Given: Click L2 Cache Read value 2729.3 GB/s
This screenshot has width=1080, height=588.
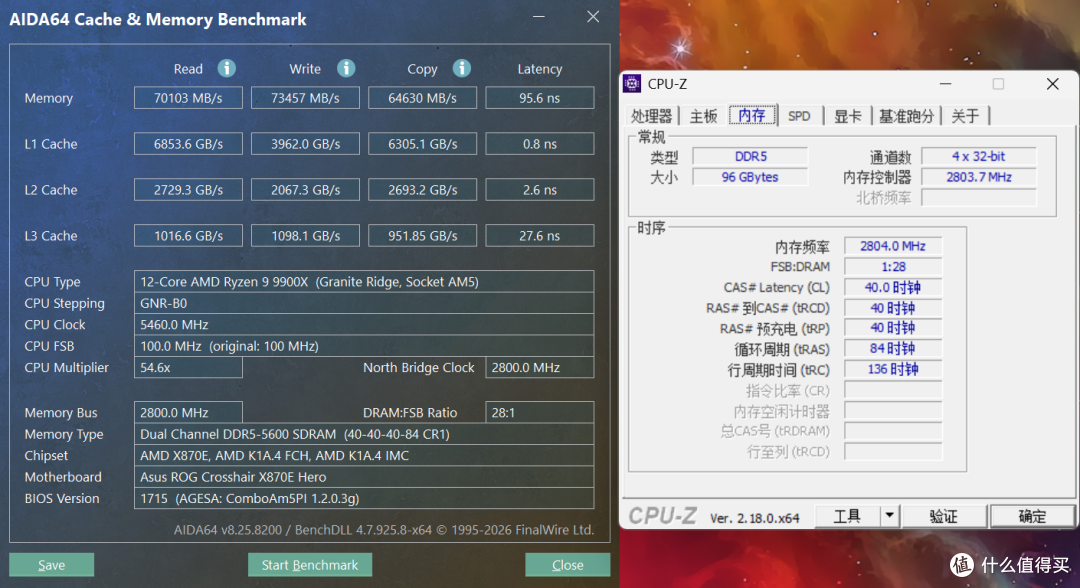Looking at the screenshot, I should (188, 189).
